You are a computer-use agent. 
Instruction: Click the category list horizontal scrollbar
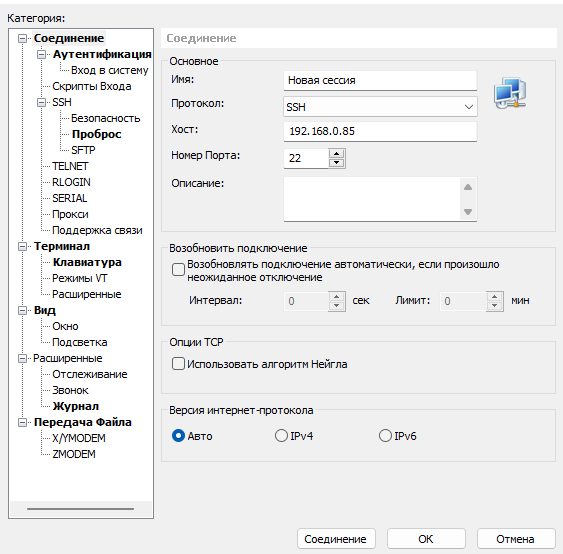(x=80, y=509)
